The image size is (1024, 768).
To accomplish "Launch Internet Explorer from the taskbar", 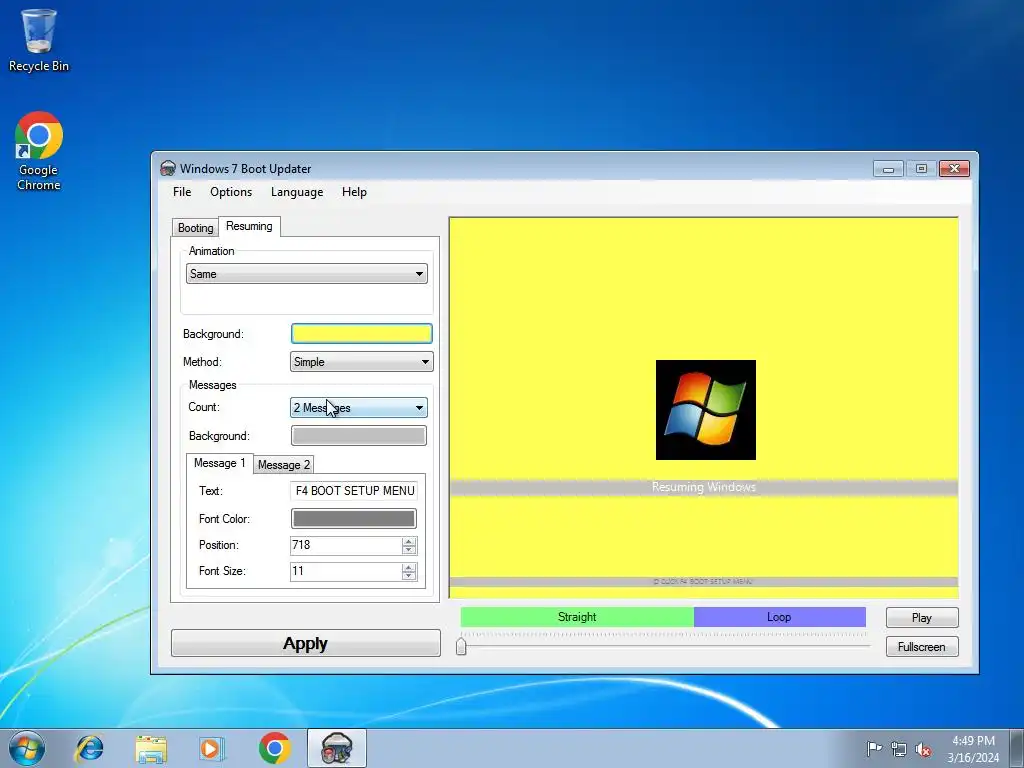I will tap(89, 748).
